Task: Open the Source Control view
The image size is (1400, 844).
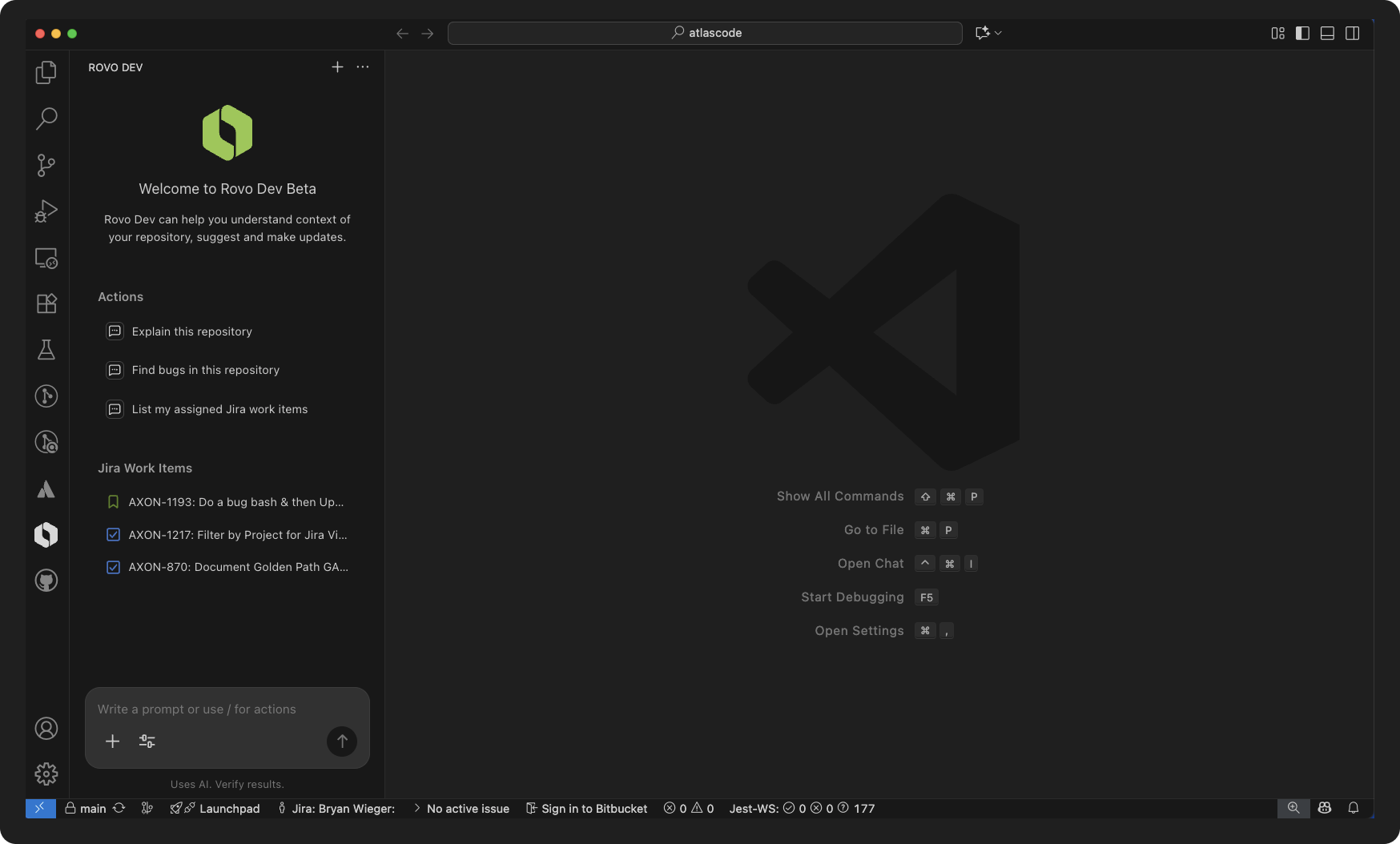Action: [46, 165]
